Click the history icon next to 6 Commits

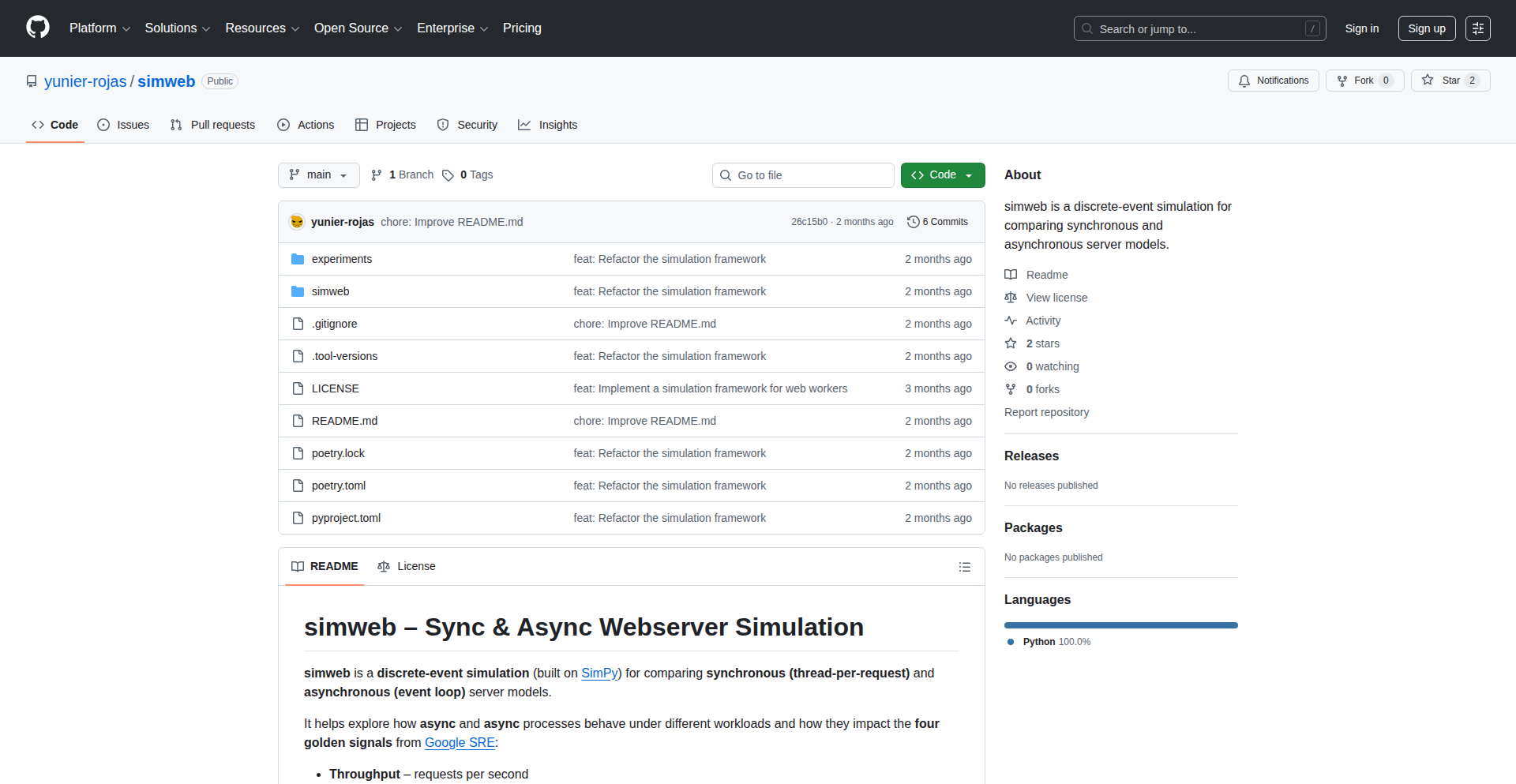point(914,222)
